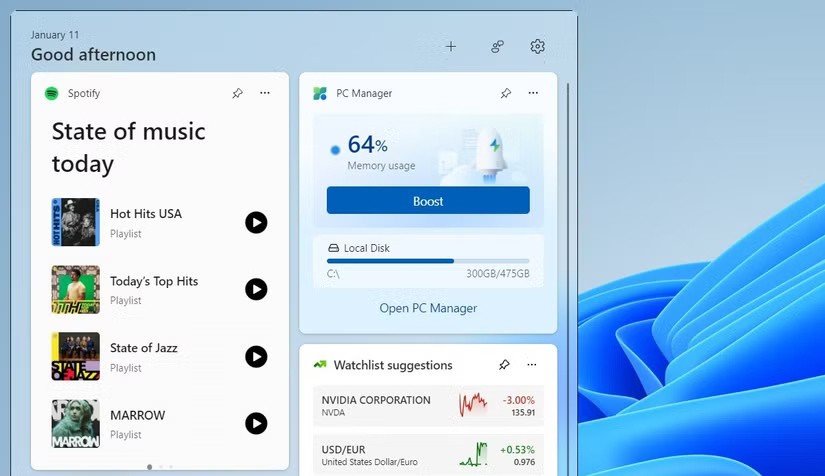Play the MARROW playlist
Viewport: 825px width, 476px height.
[x=256, y=423]
